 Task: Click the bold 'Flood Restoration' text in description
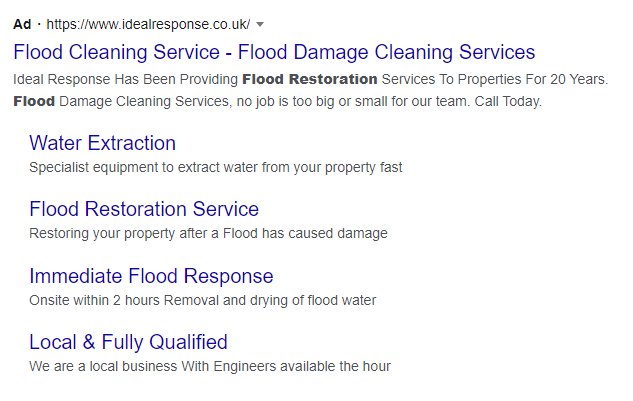point(310,79)
